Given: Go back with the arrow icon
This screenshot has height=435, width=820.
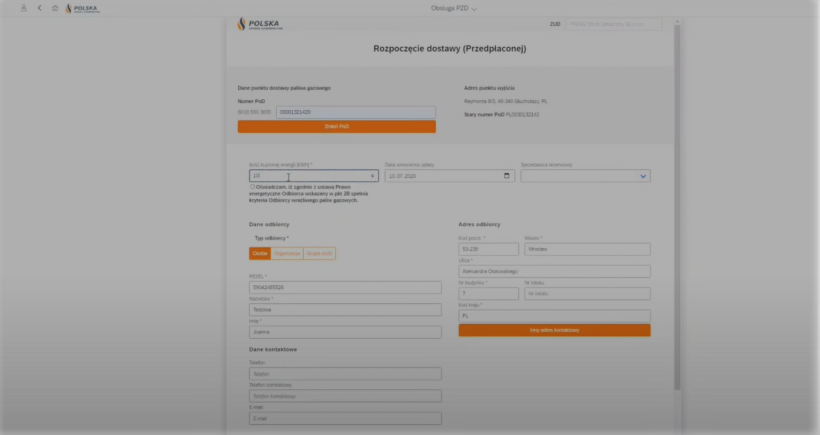Looking at the screenshot, I should tap(39, 8).
